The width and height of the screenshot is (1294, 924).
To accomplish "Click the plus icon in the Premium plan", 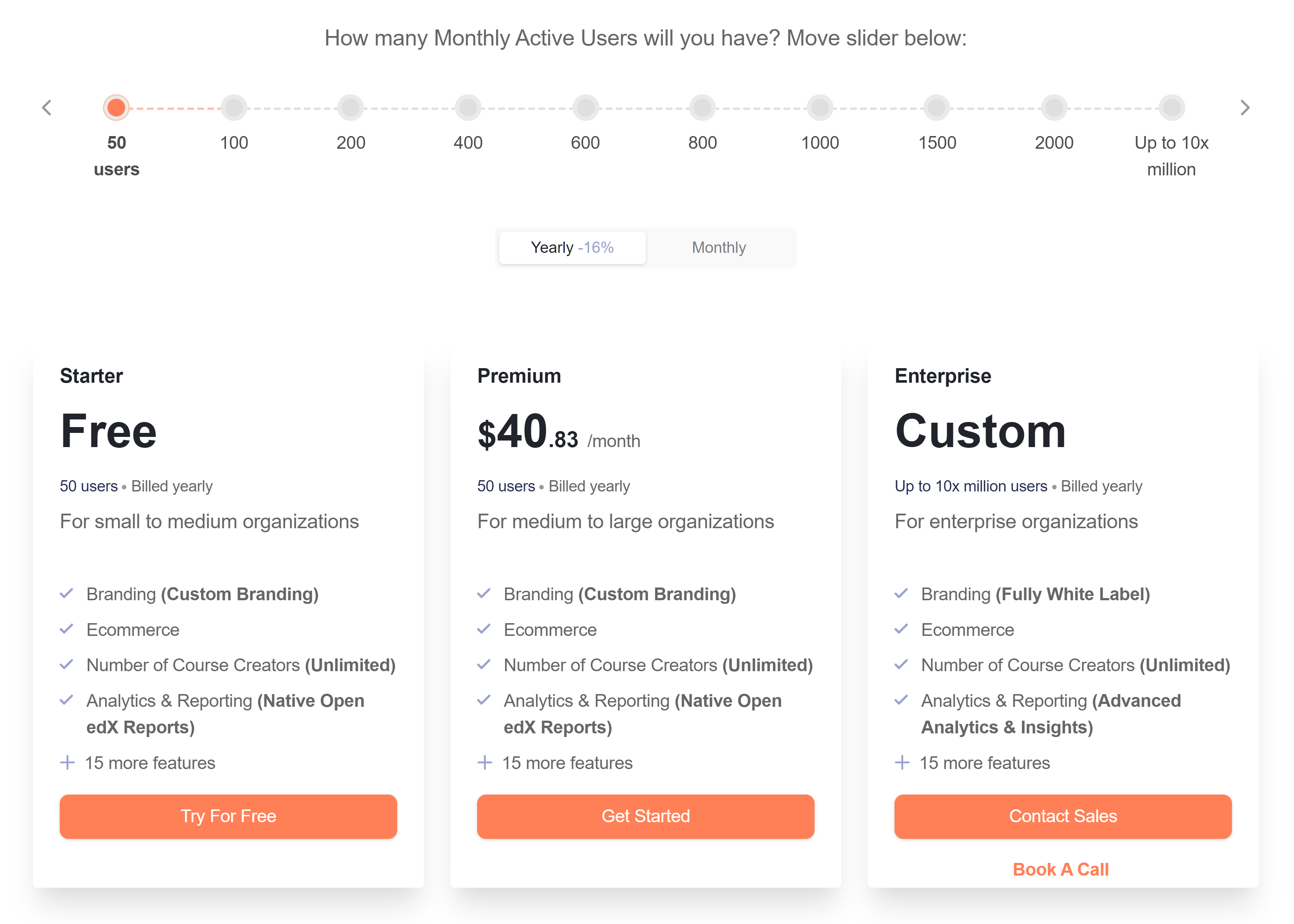I will pyautogui.click(x=484, y=762).
